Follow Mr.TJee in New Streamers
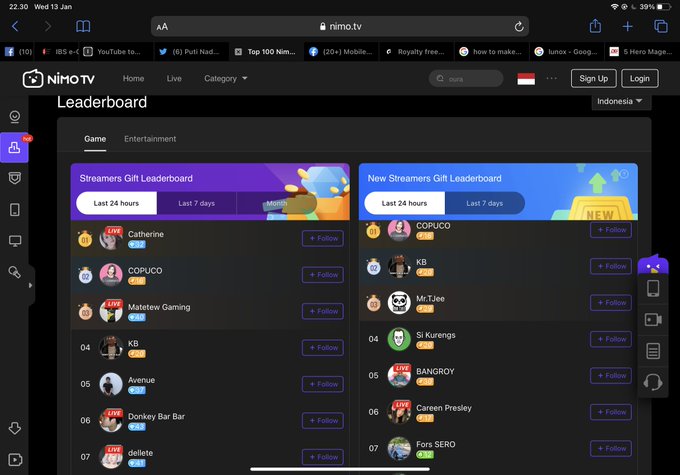The image size is (680, 475). pyautogui.click(x=611, y=302)
